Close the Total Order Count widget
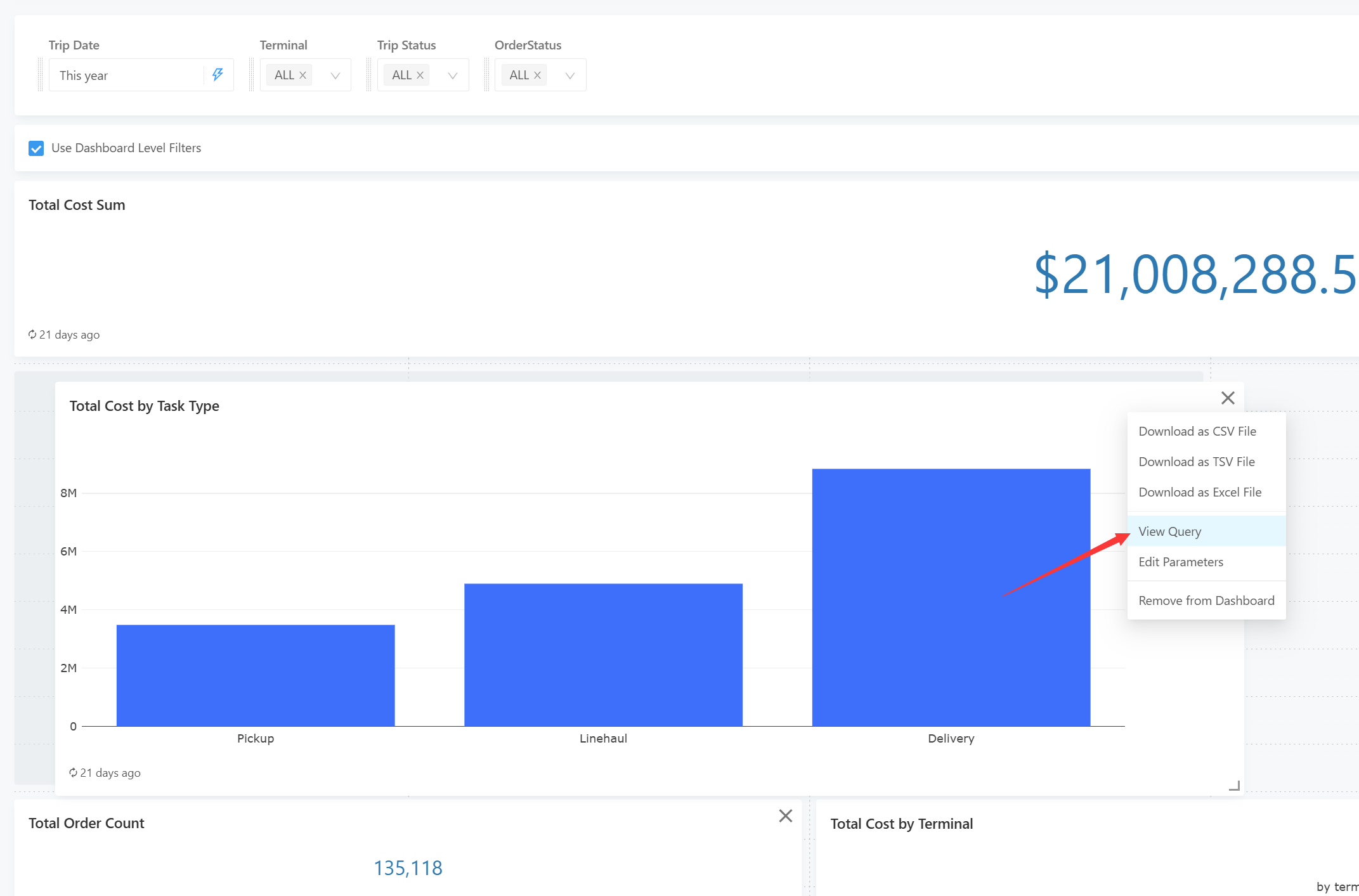 pyautogui.click(x=785, y=816)
